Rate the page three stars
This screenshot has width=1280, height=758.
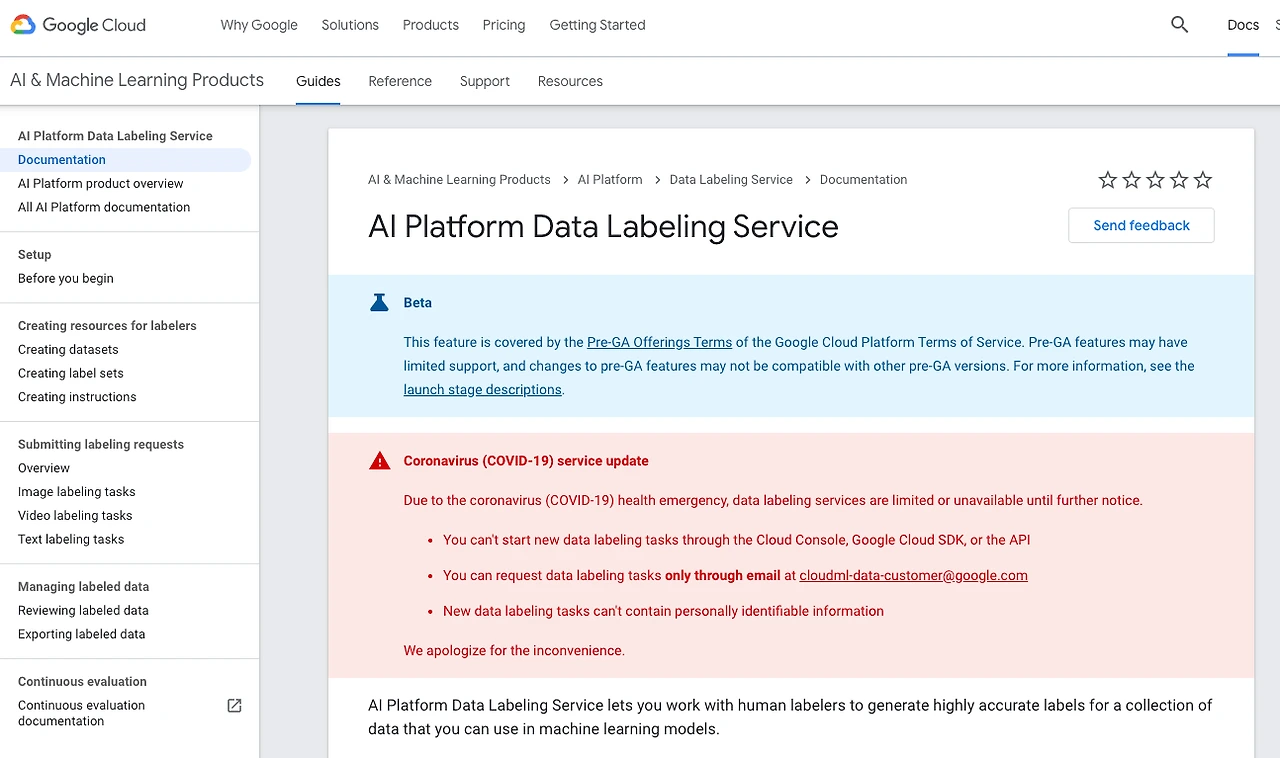click(1155, 180)
